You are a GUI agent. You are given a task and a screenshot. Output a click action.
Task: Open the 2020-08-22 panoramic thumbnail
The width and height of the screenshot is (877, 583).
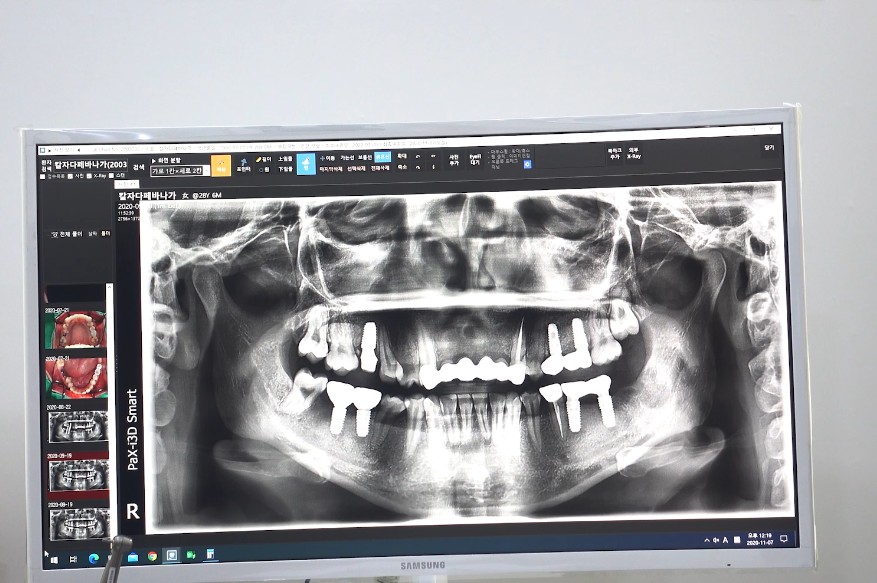tap(78, 427)
